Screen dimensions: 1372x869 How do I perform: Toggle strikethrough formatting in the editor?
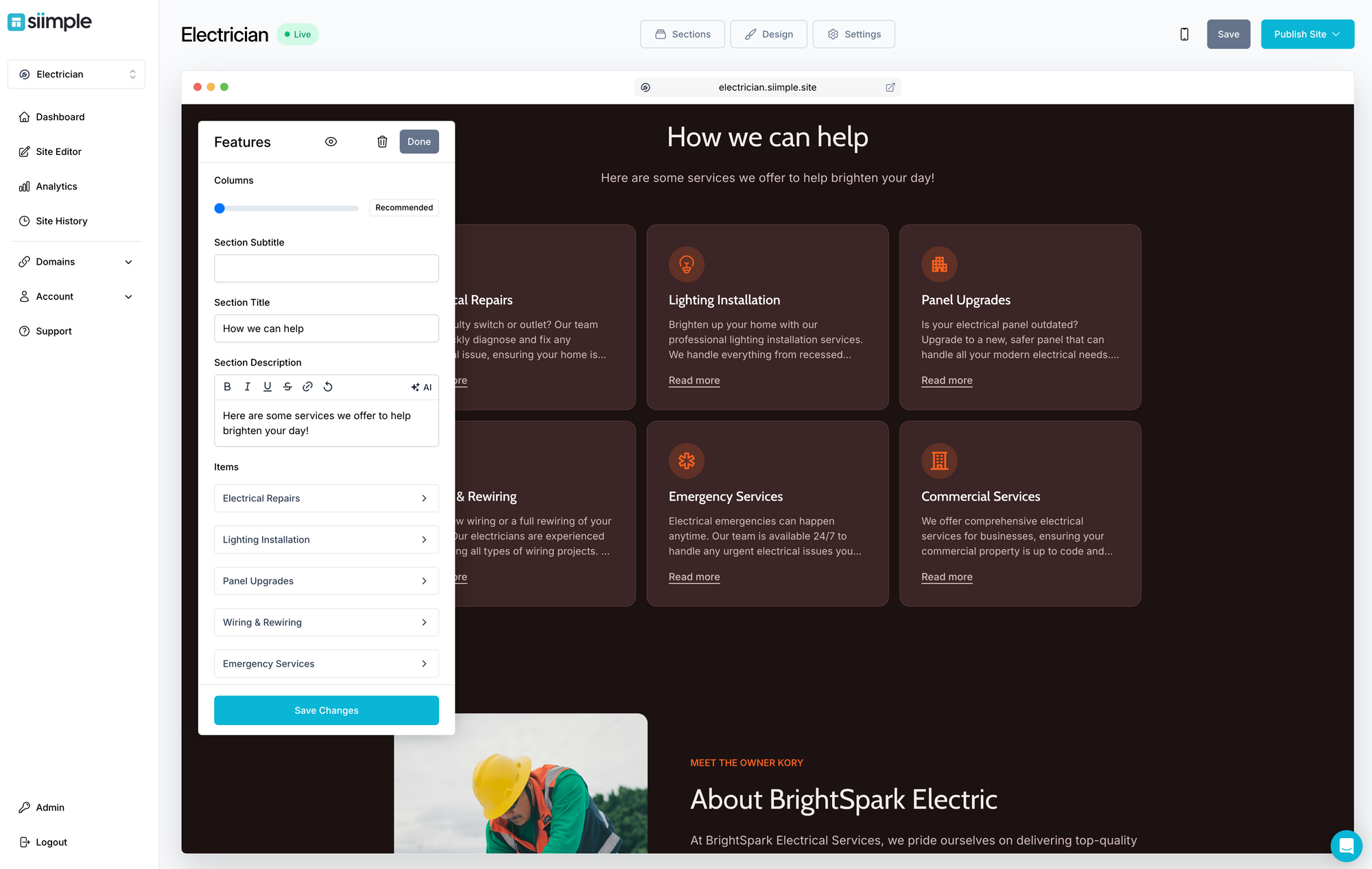287,387
